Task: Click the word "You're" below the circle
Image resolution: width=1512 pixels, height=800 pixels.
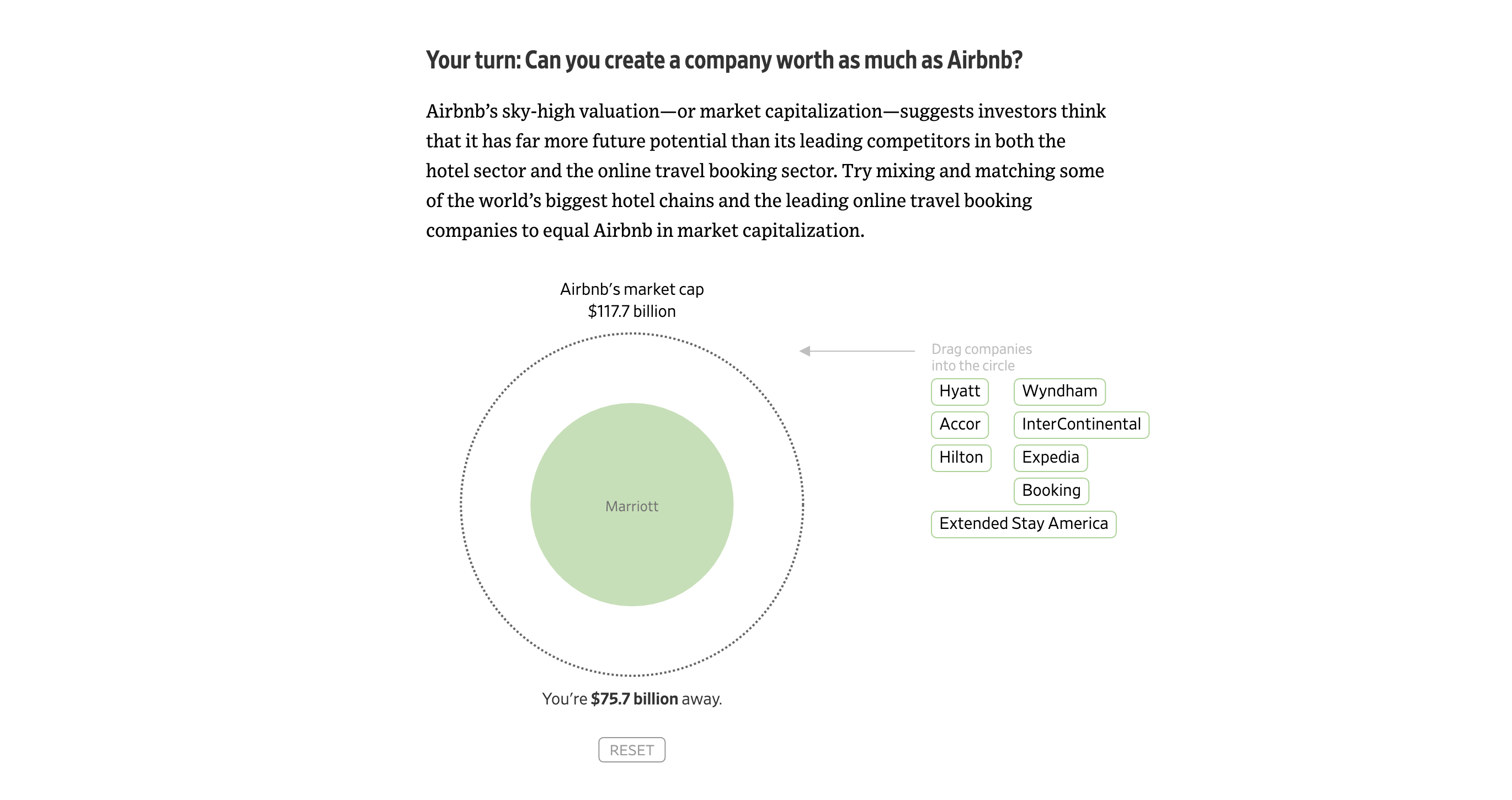Action: click(x=565, y=699)
